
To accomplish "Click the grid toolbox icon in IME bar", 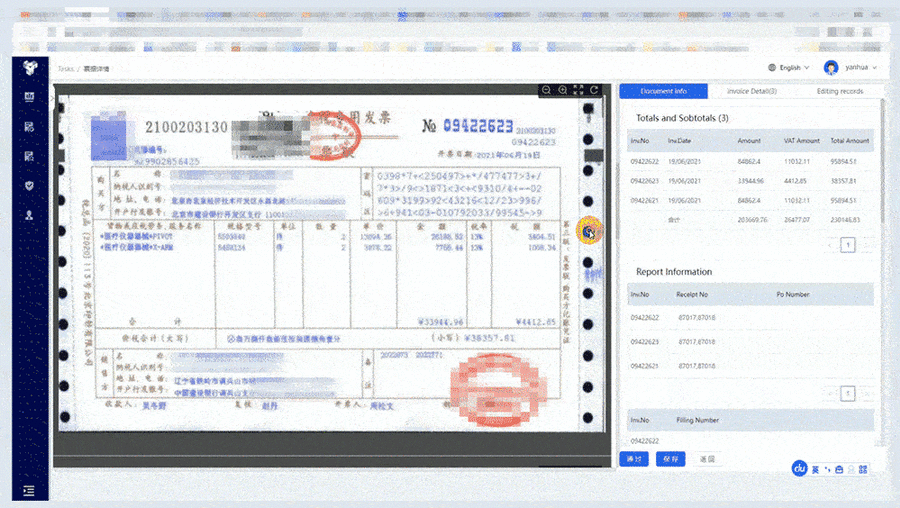I will coord(863,470).
